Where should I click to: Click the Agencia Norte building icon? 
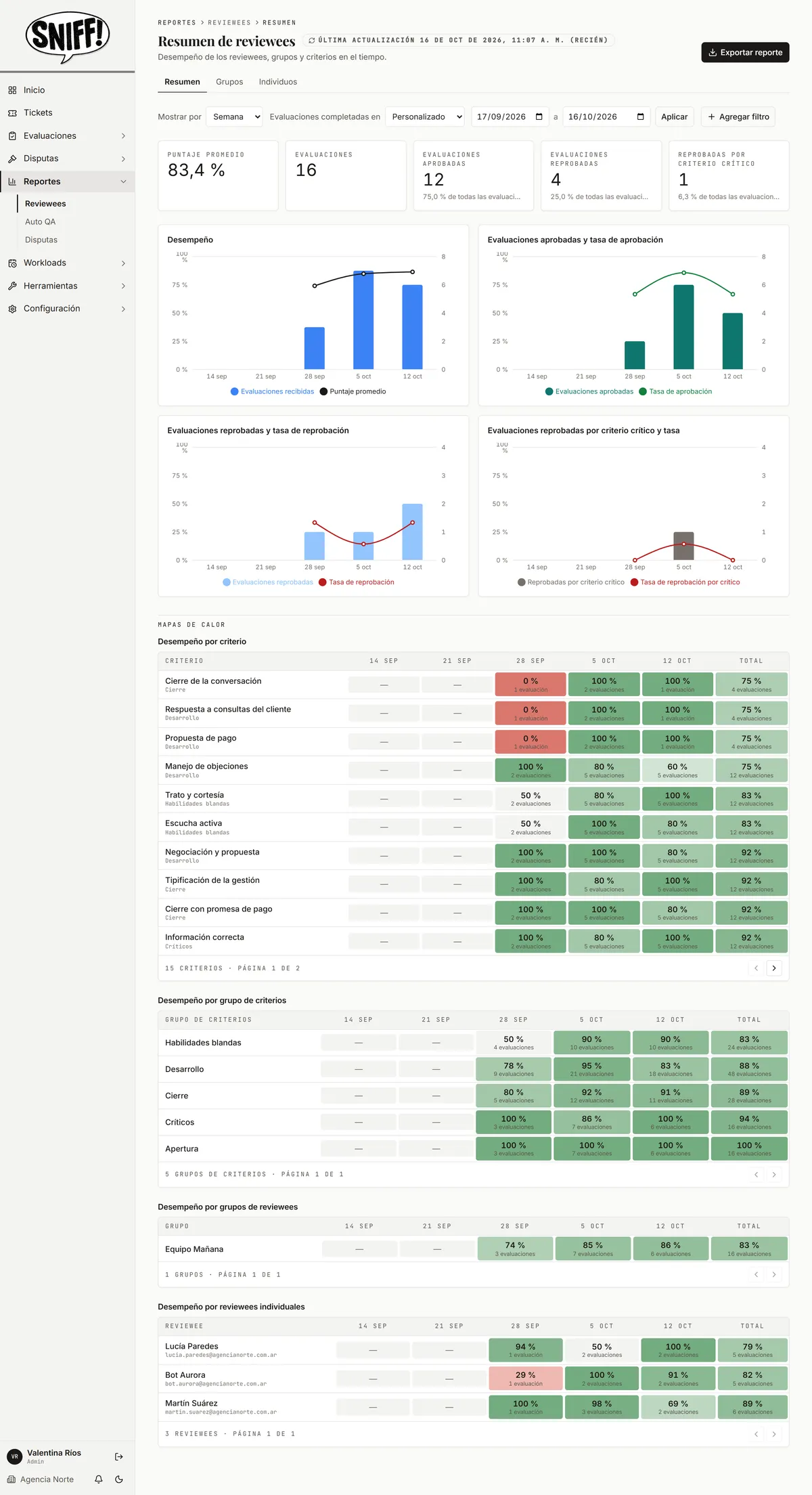click(x=12, y=1479)
